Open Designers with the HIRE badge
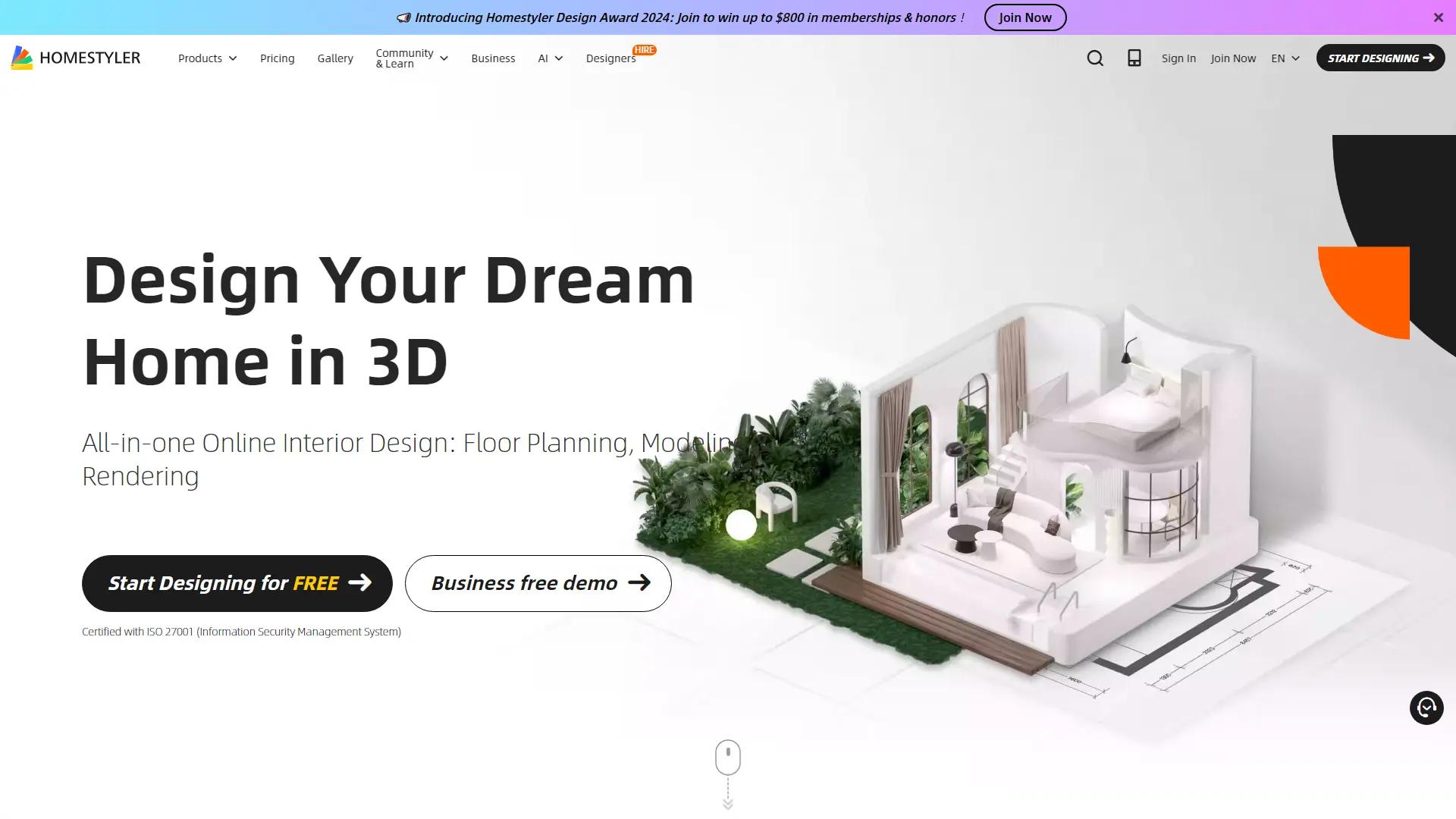 pos(610,58)
